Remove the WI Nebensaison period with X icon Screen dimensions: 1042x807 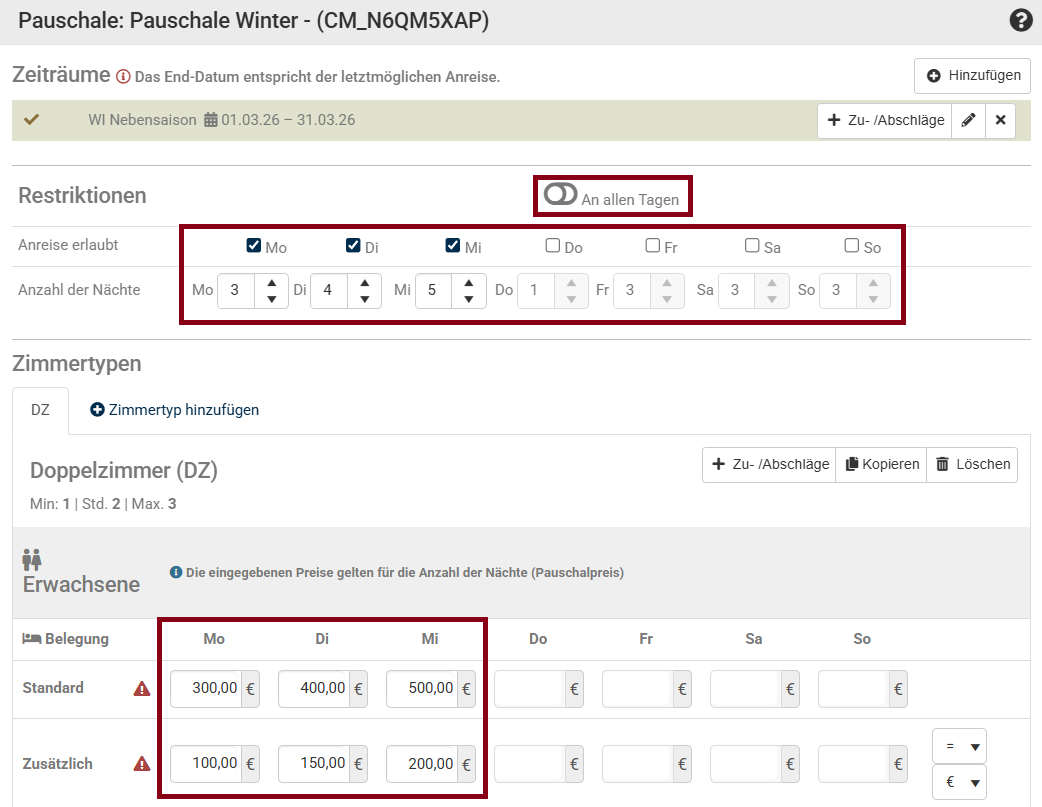click(1000, 120)
